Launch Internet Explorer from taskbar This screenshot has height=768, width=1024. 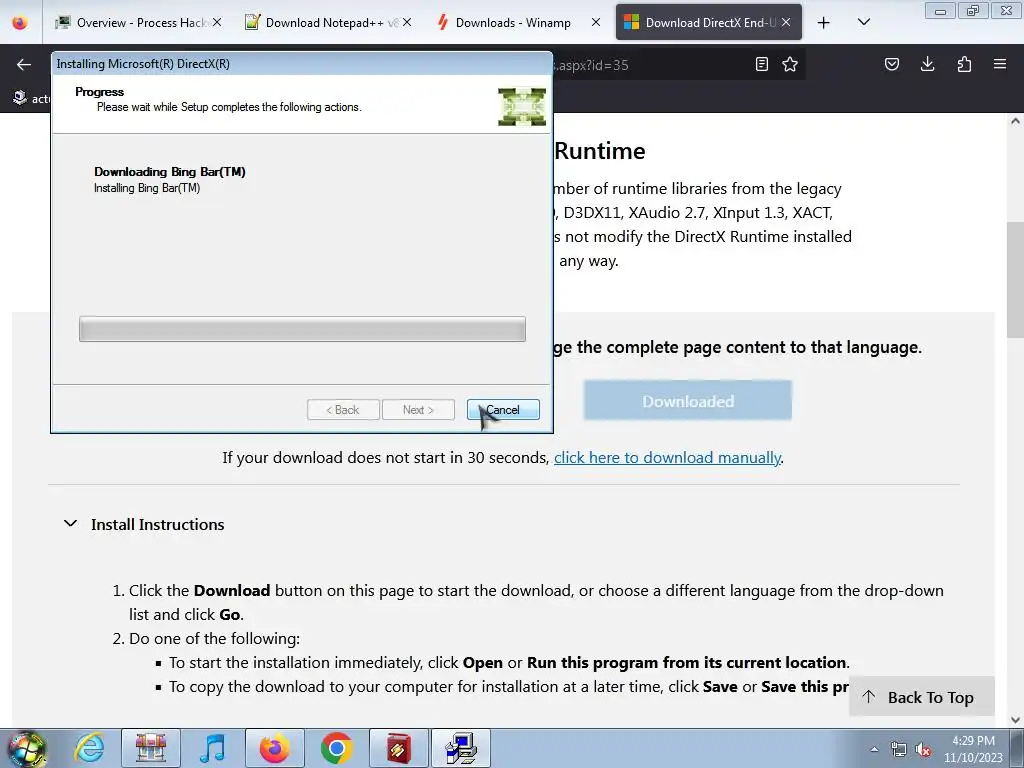pos(89,748)
